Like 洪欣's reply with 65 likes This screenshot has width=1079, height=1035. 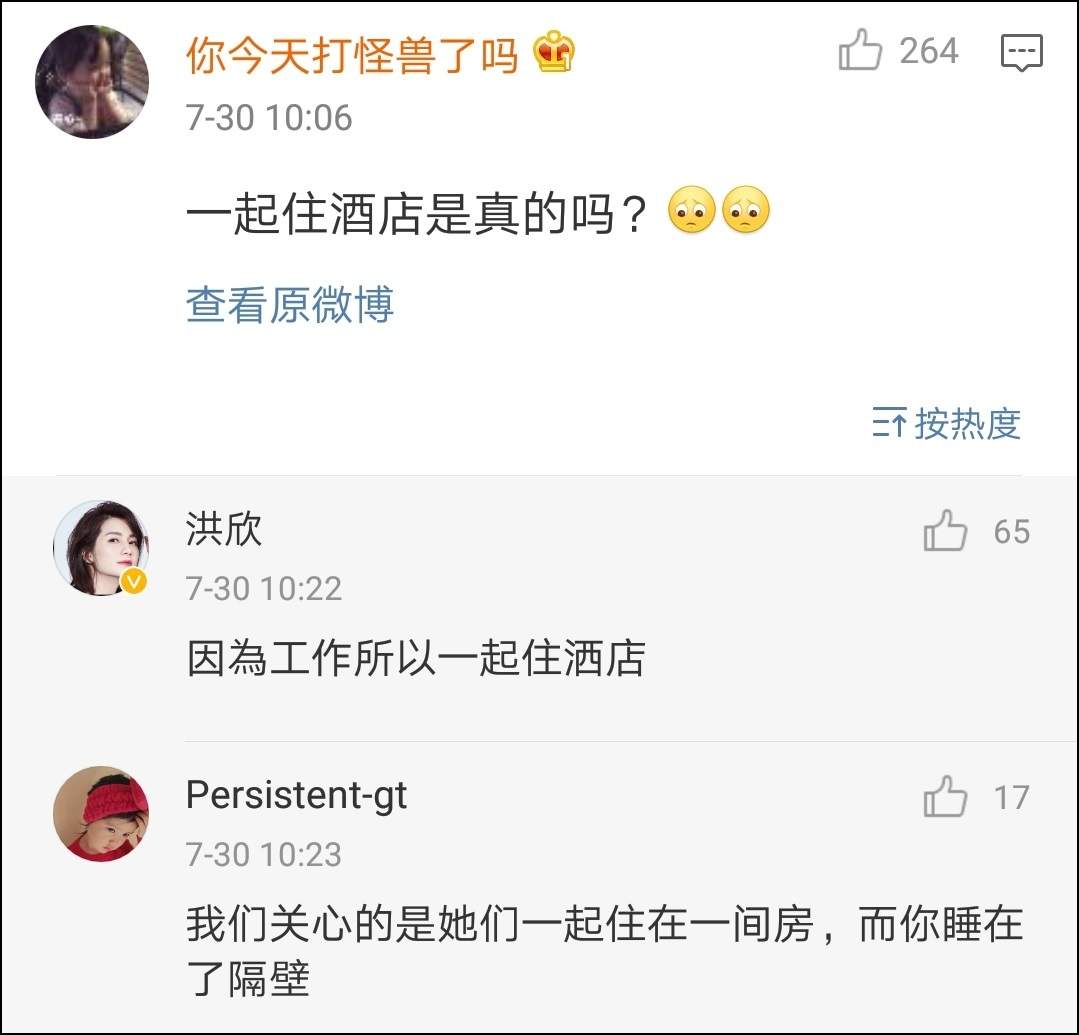click(x=945, y=532)
